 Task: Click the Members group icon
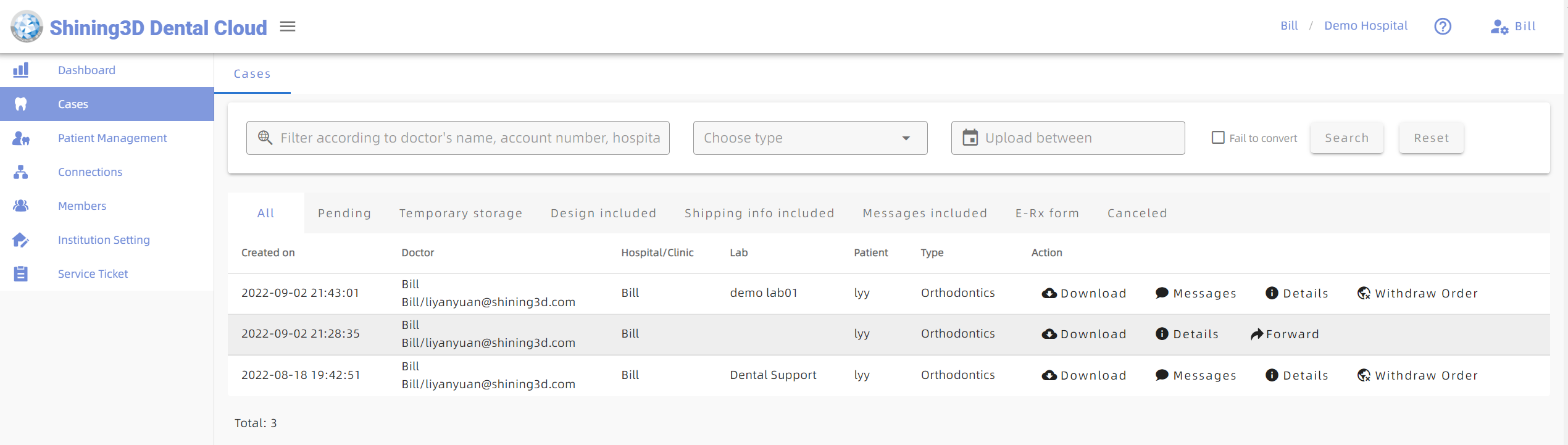tap(21, 206)
